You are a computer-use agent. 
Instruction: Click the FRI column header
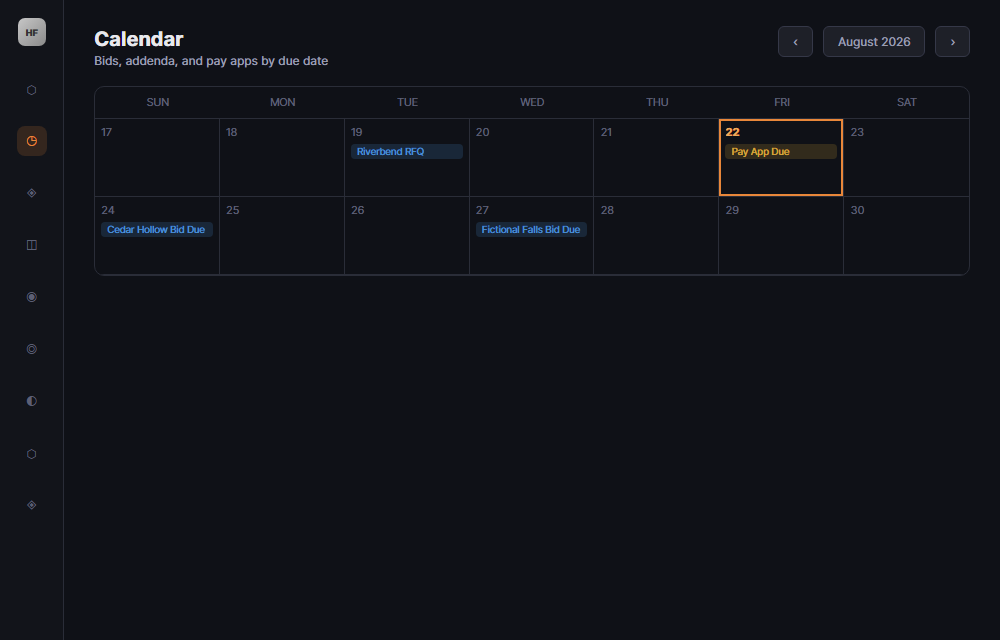tap(782, 102)
